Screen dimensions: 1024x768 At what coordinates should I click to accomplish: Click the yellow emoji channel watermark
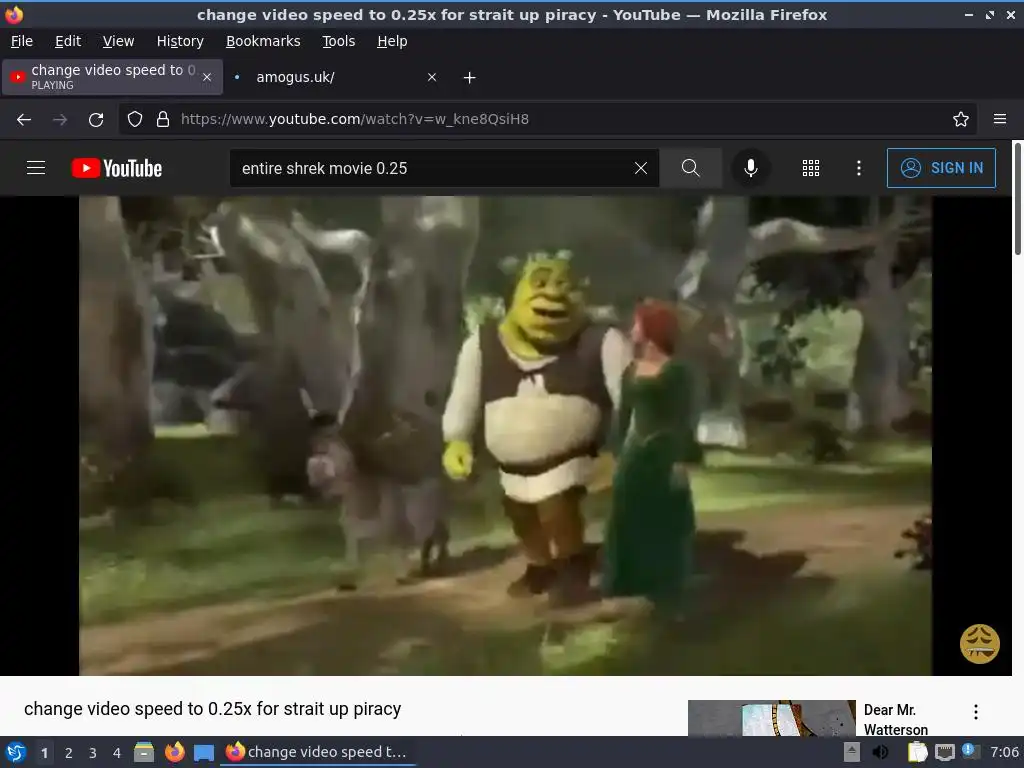[980, 644]
